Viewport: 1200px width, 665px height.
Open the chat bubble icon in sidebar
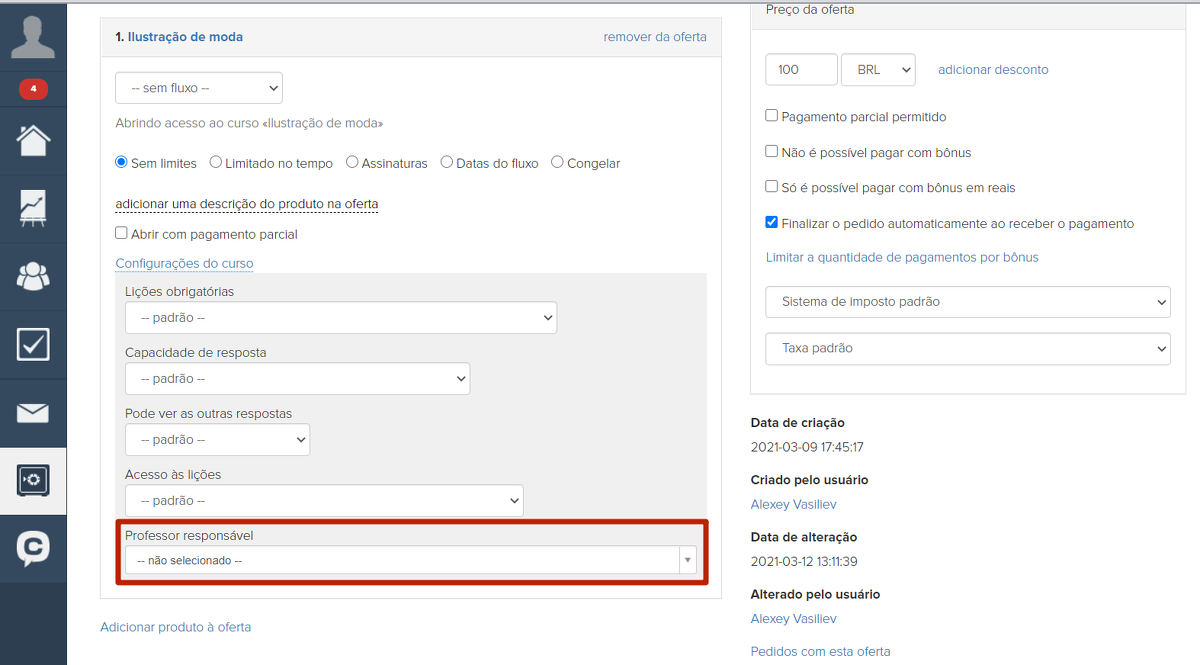pos(33,548)
